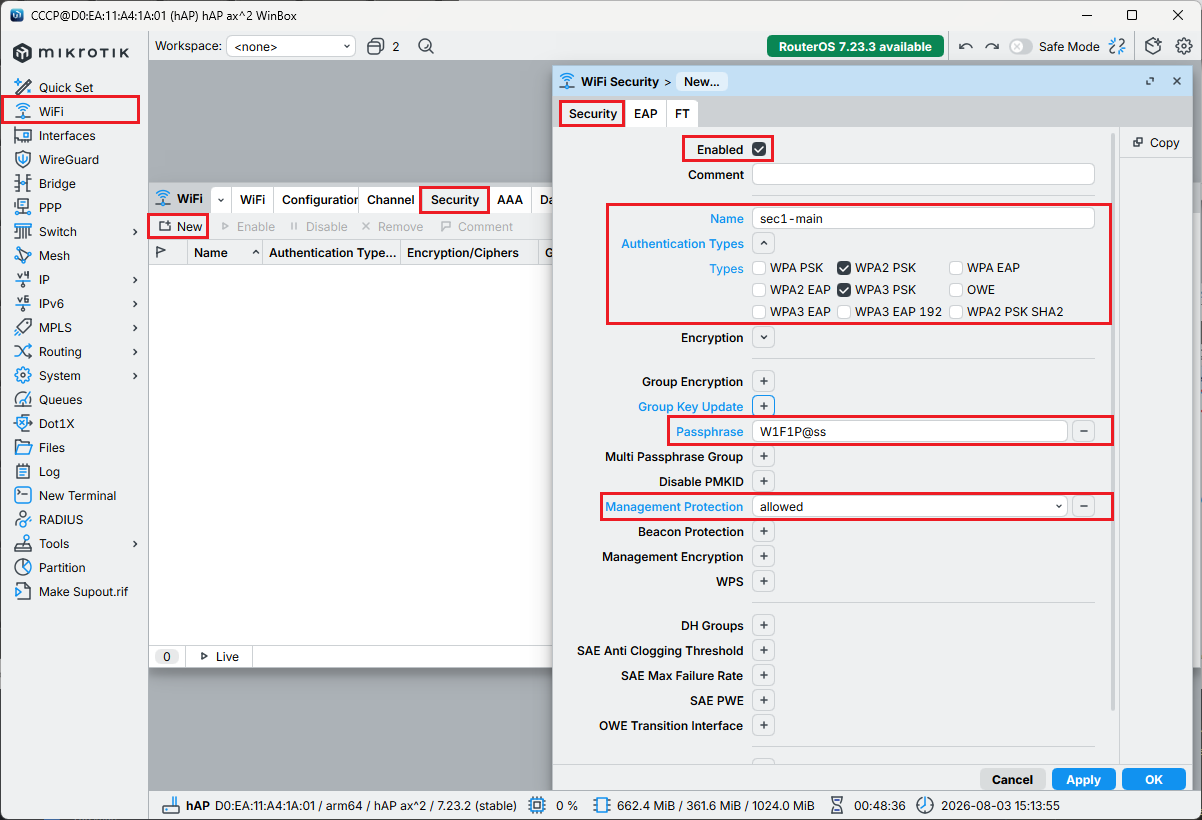Open the Configuration tab in WiFi window
Image resolution: width=1202 pixels, height=820 pixels.
click(320, 200)
